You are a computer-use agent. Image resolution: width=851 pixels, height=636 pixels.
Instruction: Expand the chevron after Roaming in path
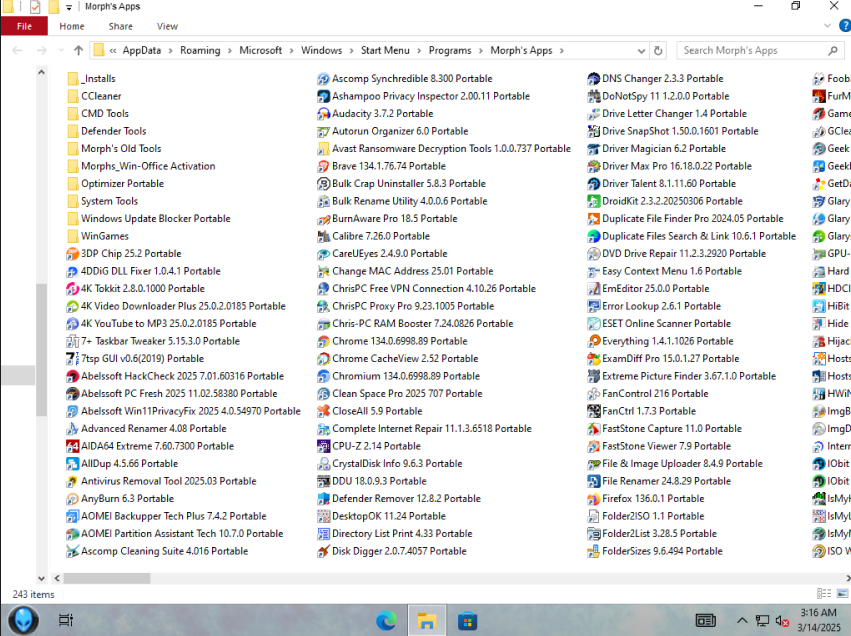tap(230, 50)
